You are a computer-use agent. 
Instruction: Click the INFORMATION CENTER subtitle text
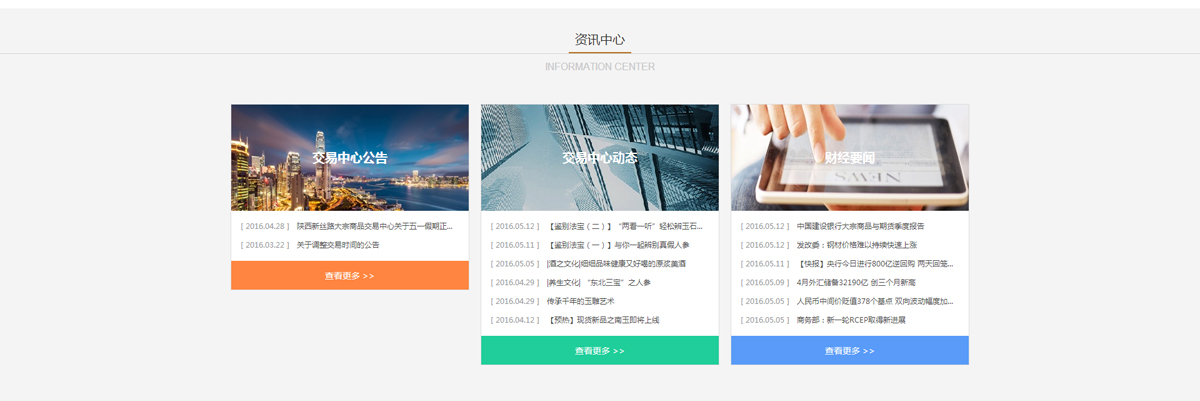[600, 67]
